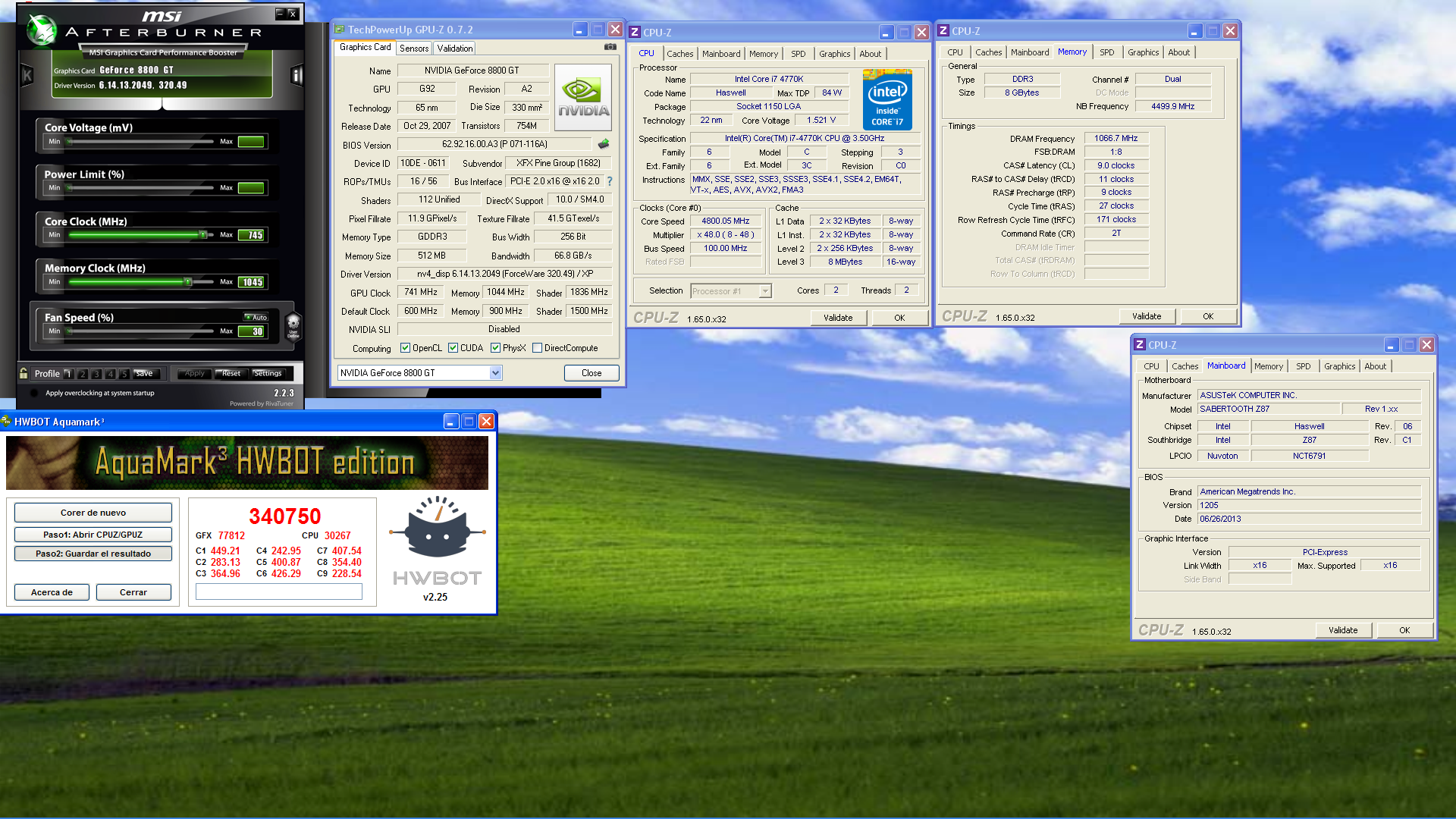
Task: Click Validate in CPU-Z CPU window
Action: [x=838, y=318]
